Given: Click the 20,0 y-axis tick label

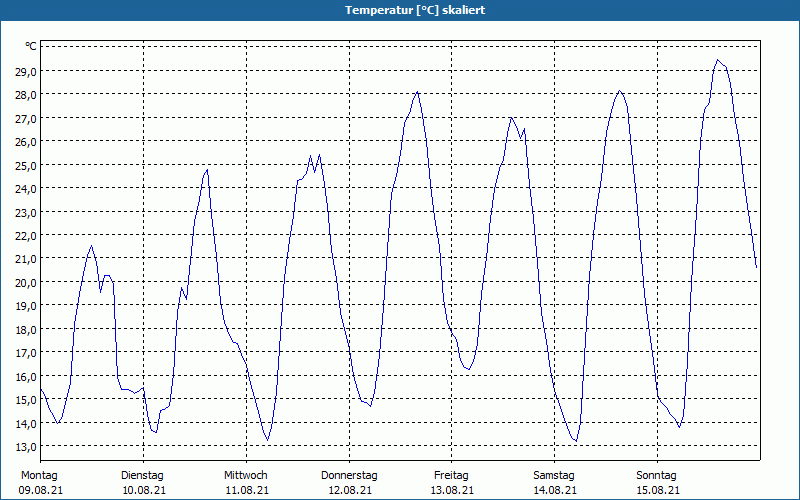Looking at the screenshot, I should (x=24, y=282).
